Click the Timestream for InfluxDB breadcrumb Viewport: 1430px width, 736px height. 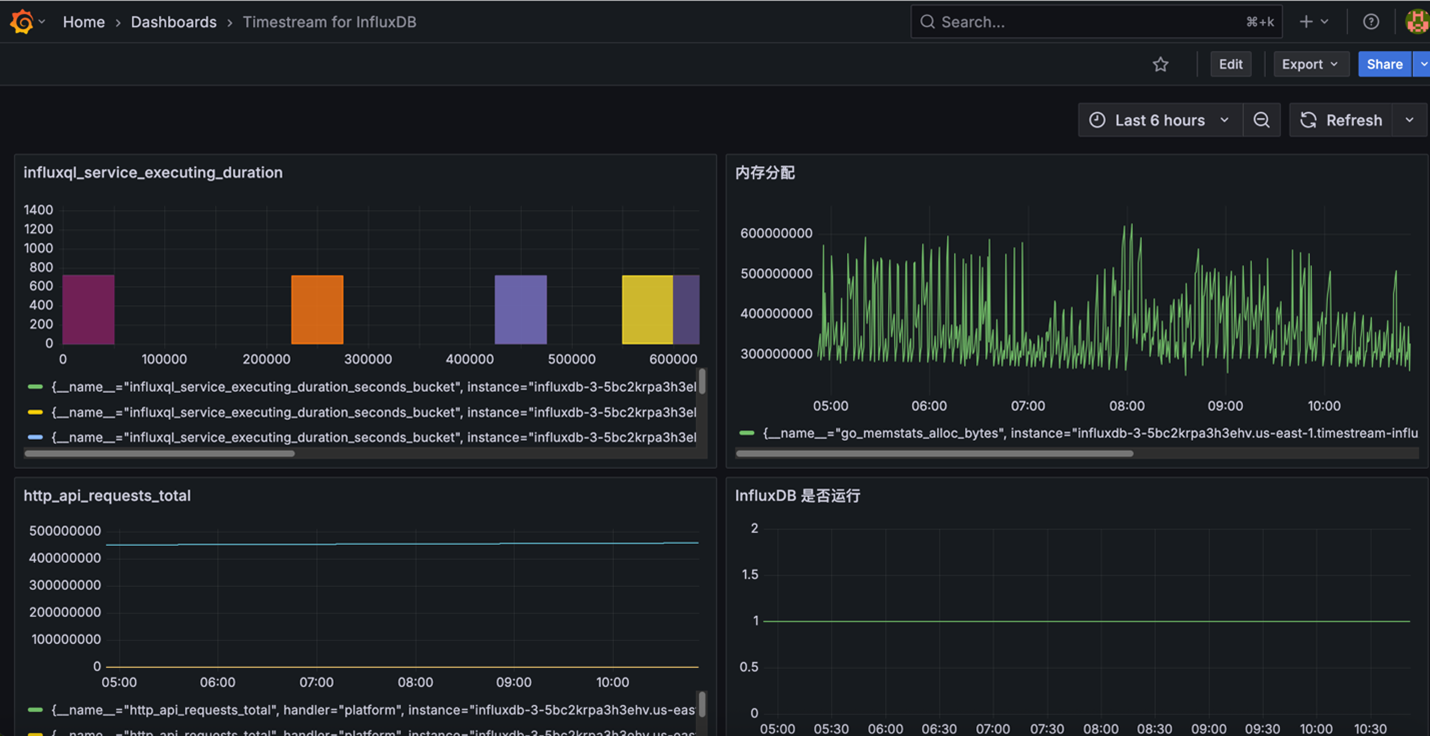(329, 22)
